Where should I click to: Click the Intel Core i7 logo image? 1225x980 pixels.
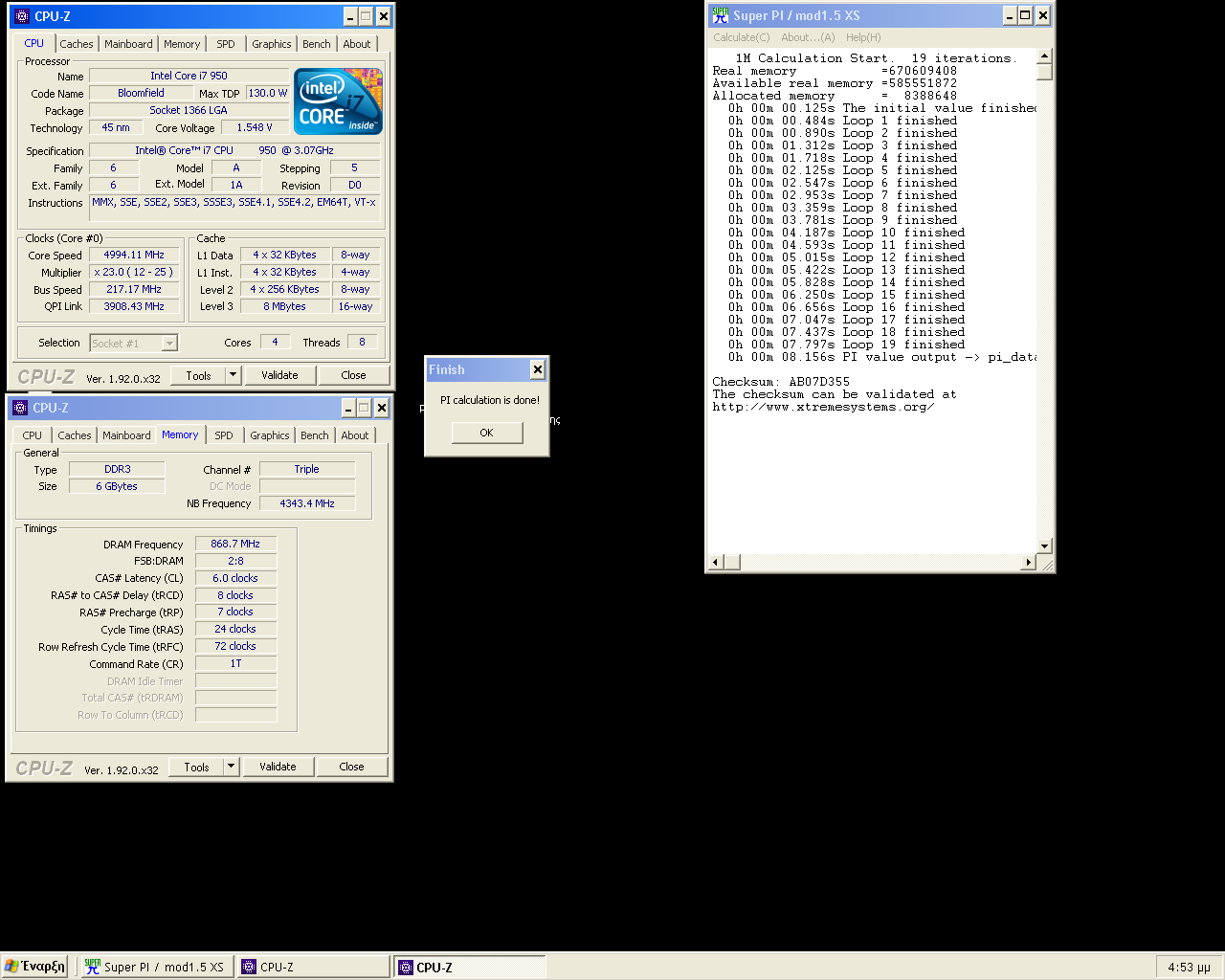click(x=338, y=100)
